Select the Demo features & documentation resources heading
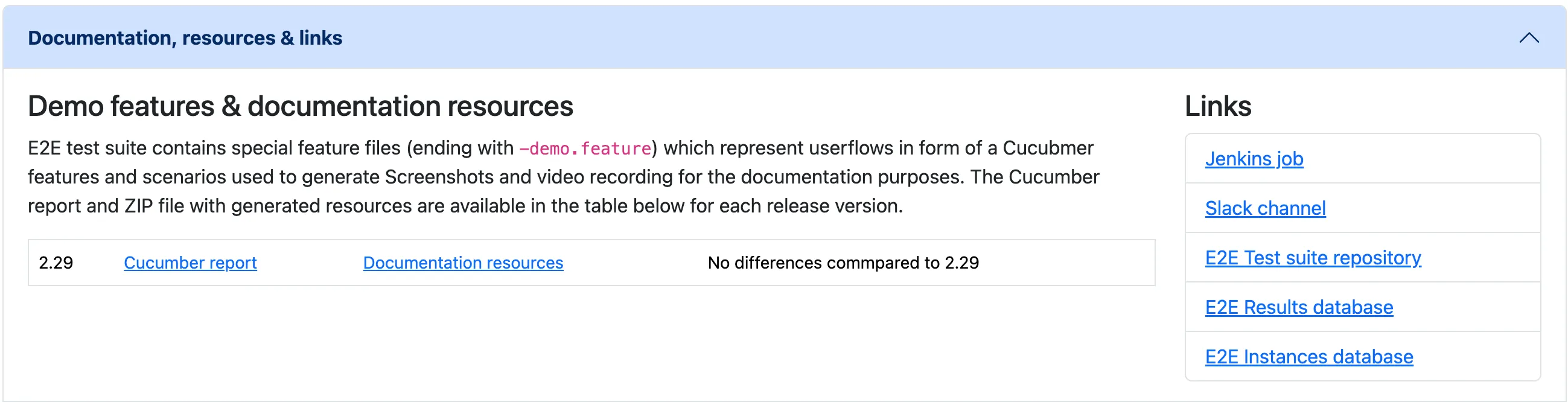1568x402 pixels. click(x=301, y=106)
